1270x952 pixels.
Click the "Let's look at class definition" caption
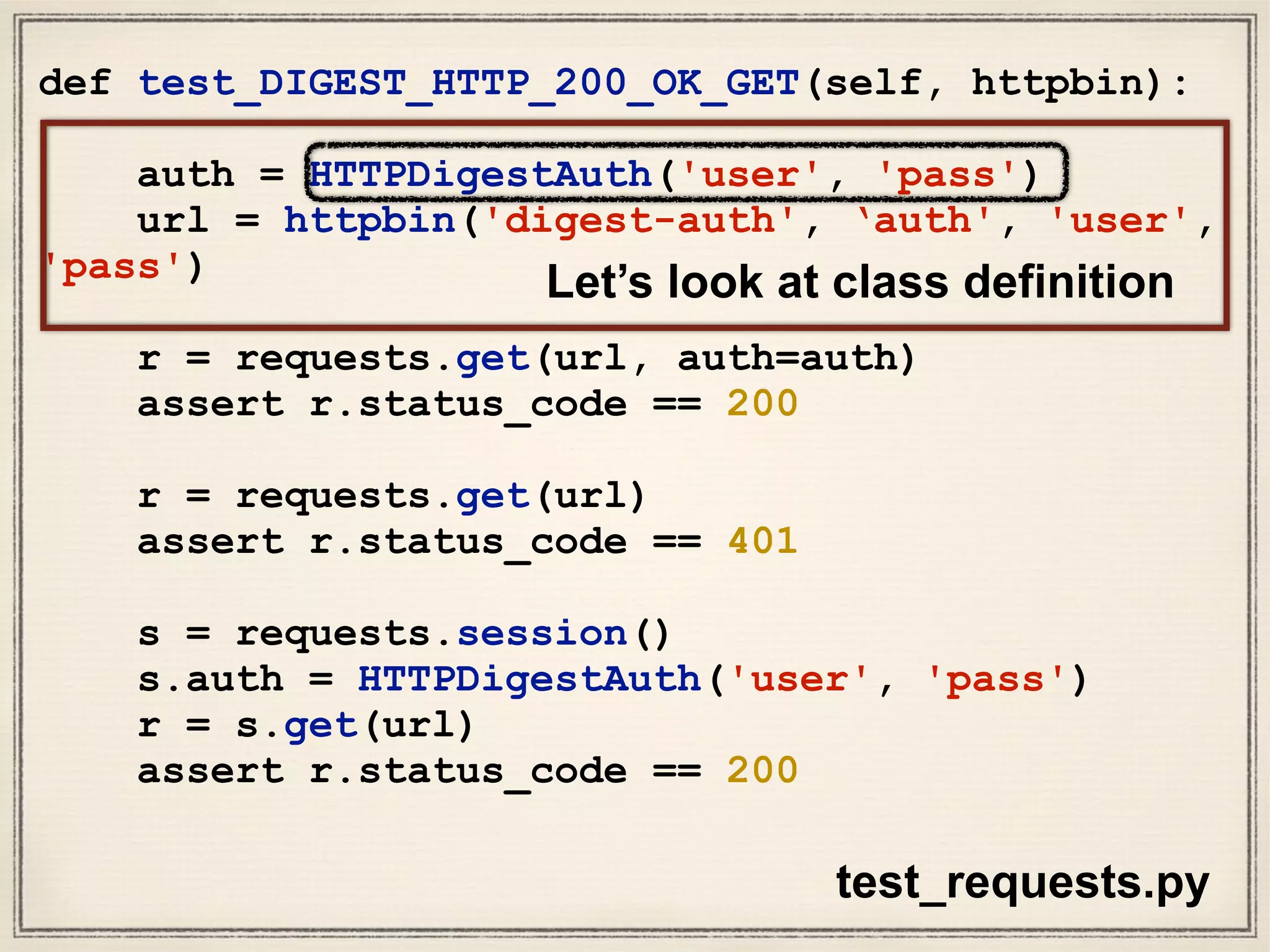pyautogui.click(x=859, y=283)
